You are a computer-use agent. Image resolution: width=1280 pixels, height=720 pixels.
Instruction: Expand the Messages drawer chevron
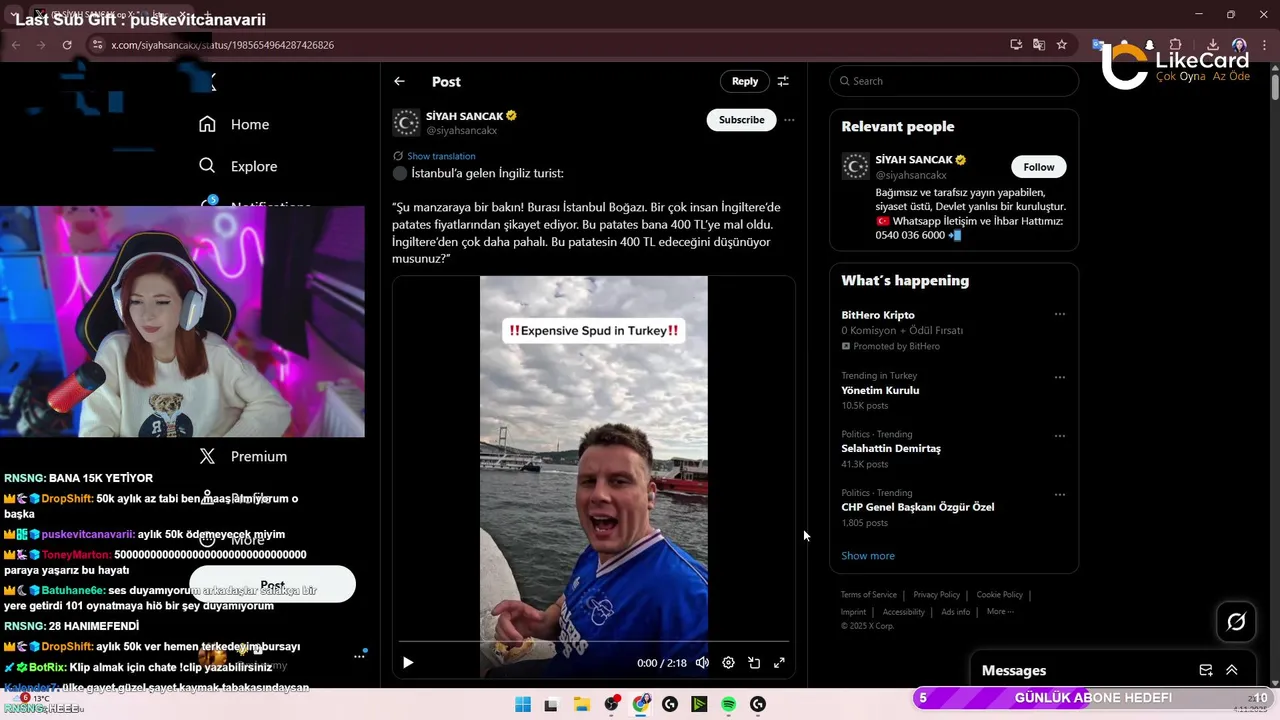1232,670
